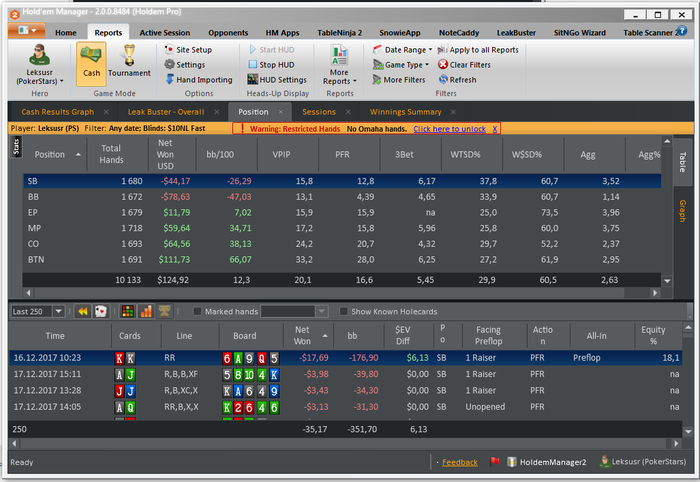Click the help question mark icon

pyautogui.click(x=682, y=31)
